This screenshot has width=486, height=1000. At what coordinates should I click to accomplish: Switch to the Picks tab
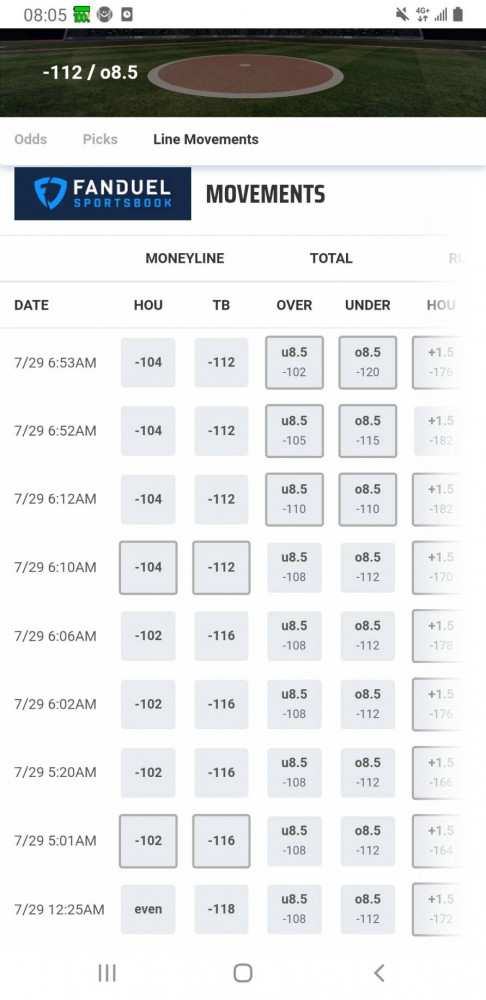(x=100, y=139)
